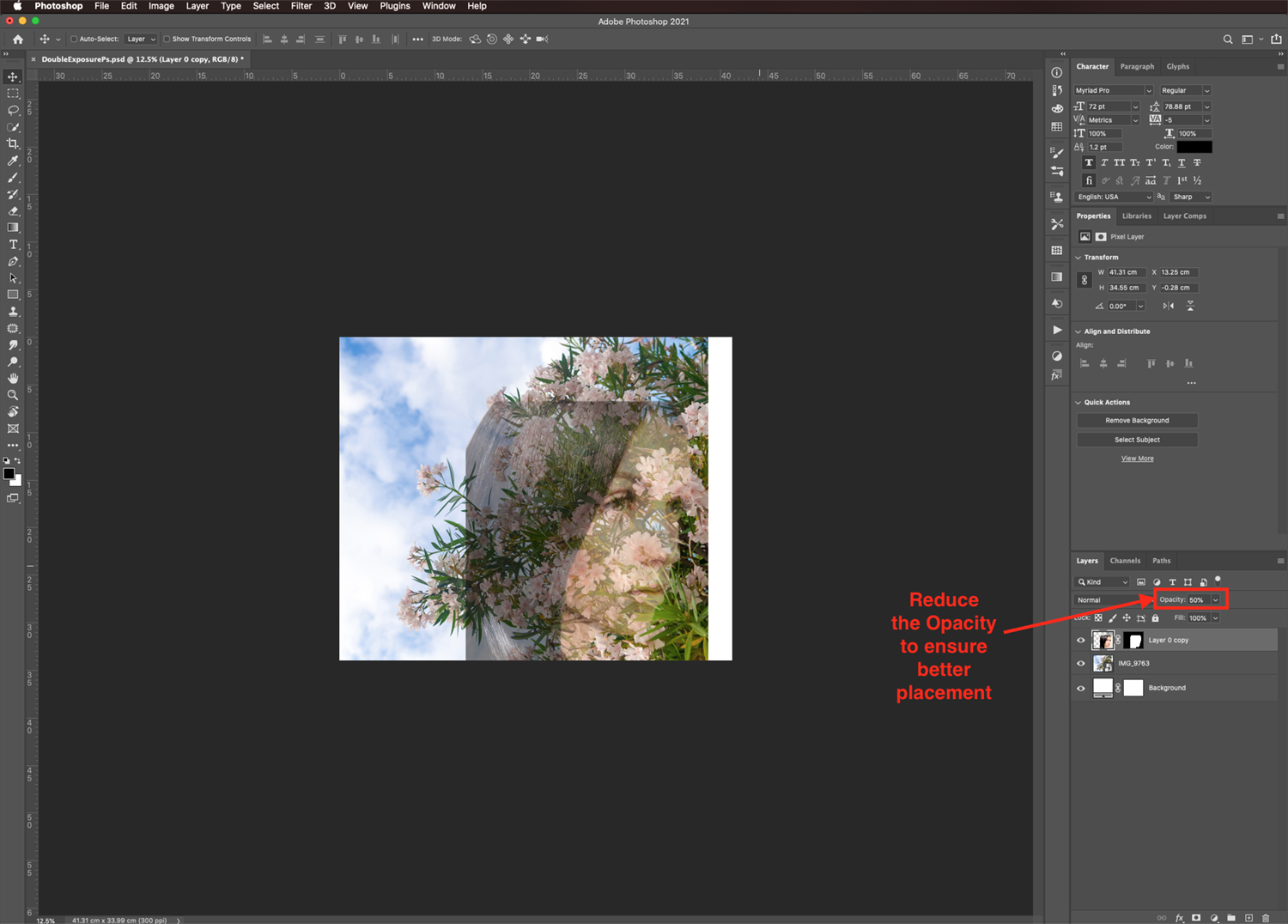Open the search icon in options bar
The width and height of the screenshot is (1288, 924).
point(1228,39)
